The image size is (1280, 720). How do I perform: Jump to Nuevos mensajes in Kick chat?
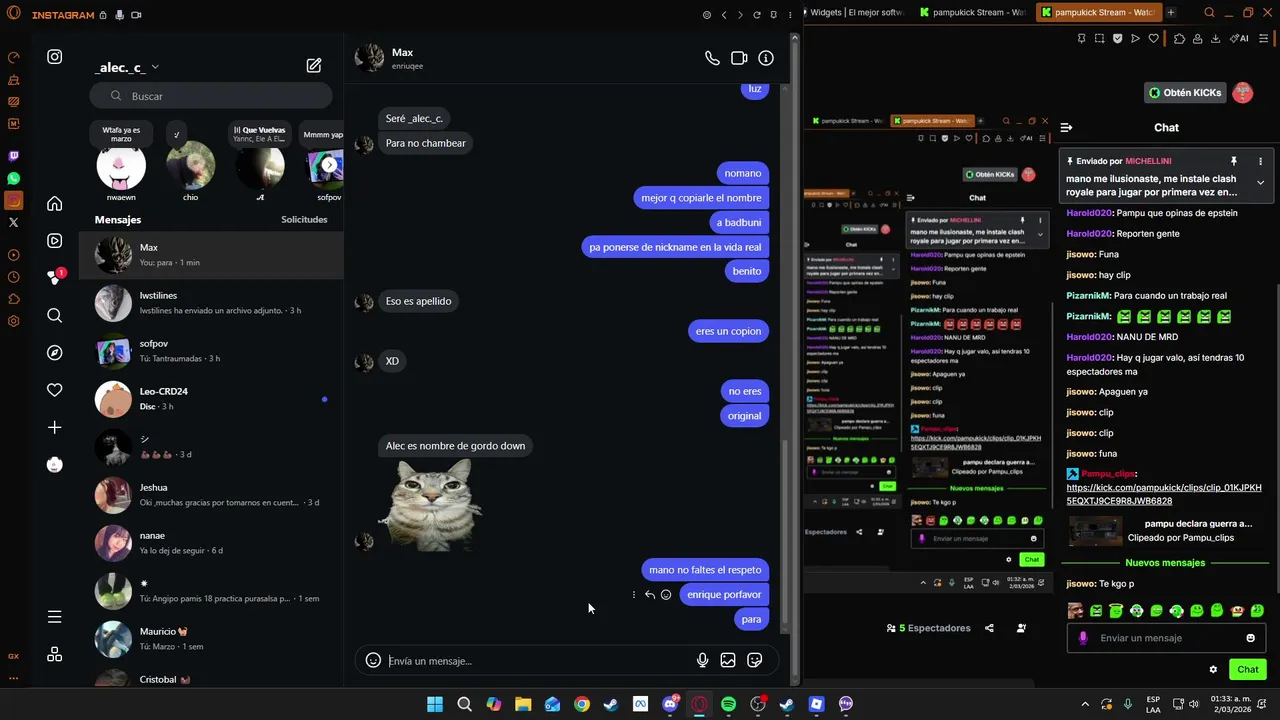(x=1165, y=563)
